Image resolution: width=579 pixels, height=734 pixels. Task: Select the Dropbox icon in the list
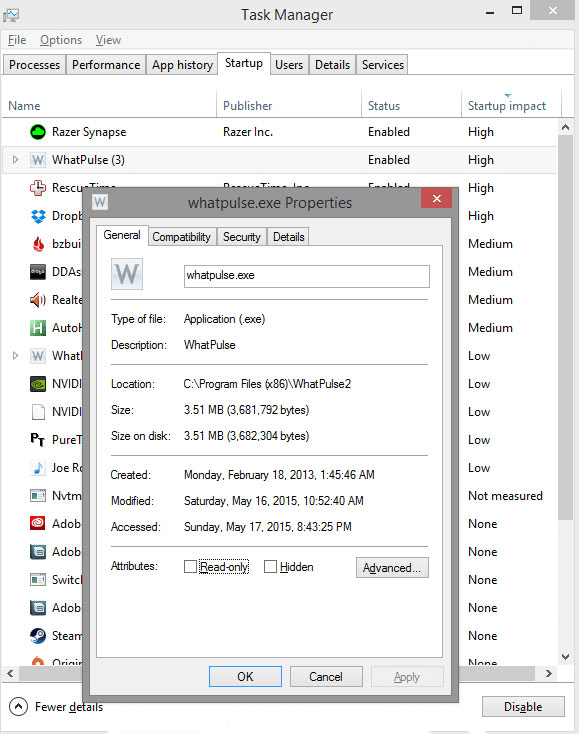[38, 216]
